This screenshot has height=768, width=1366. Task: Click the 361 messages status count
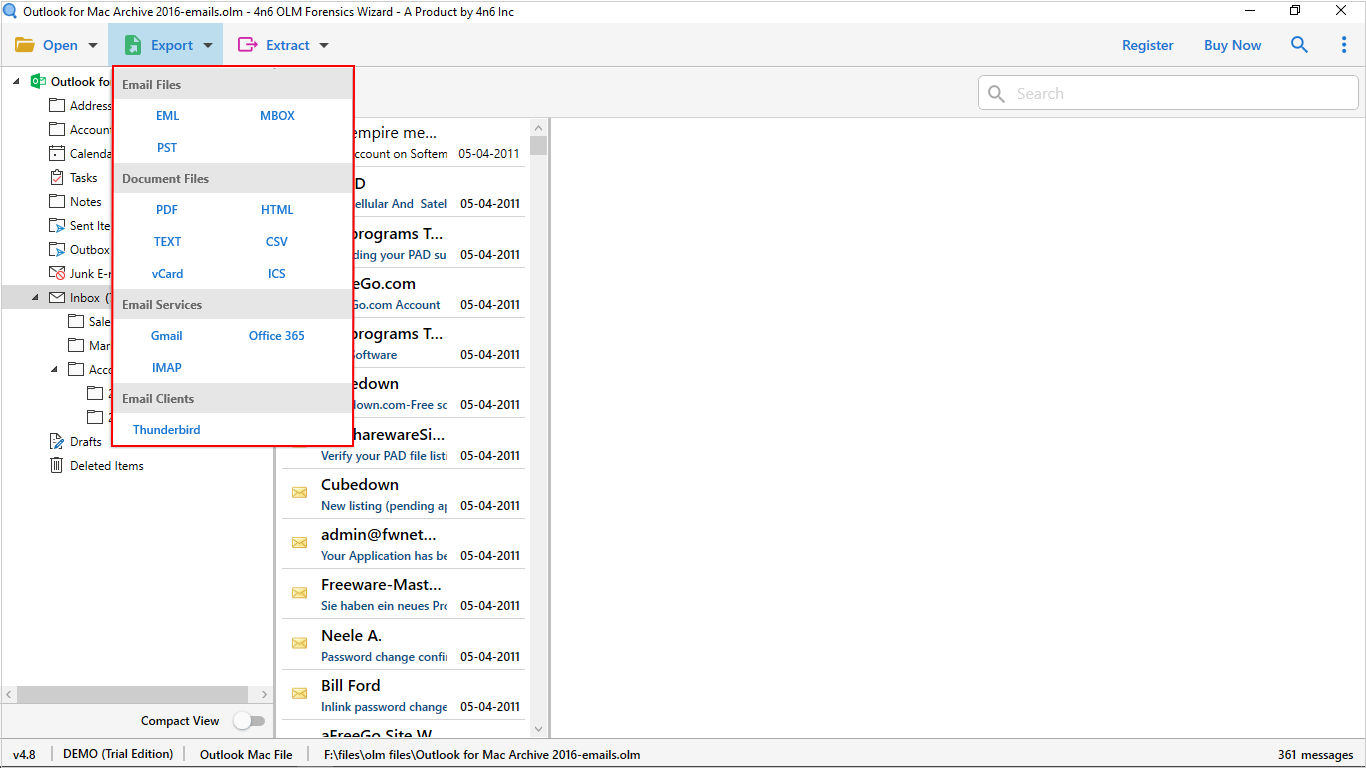(1315, 754)
